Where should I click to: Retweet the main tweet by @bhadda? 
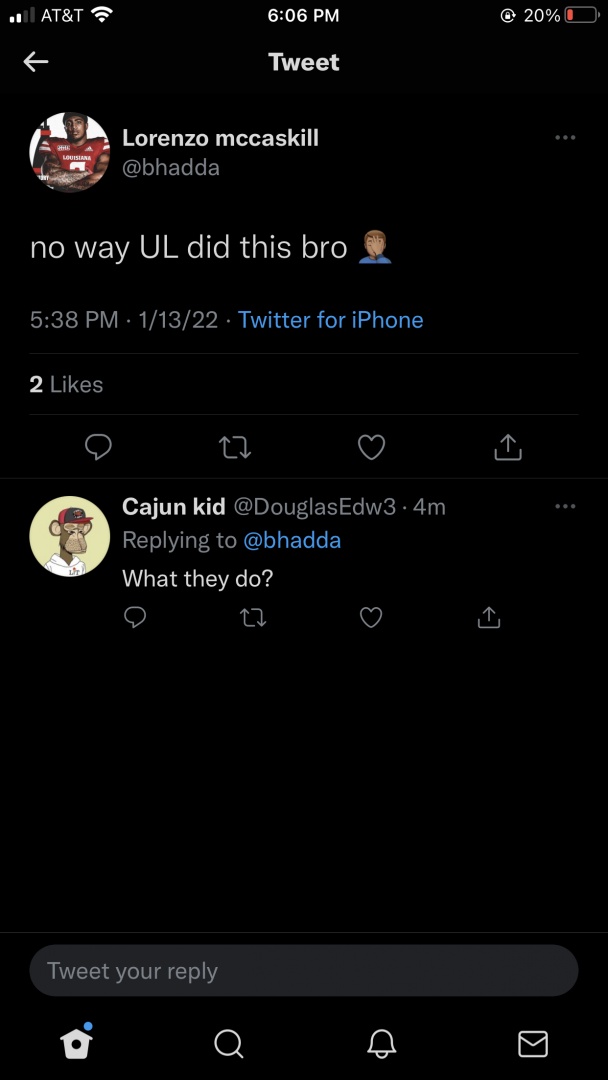pos(234,447)
